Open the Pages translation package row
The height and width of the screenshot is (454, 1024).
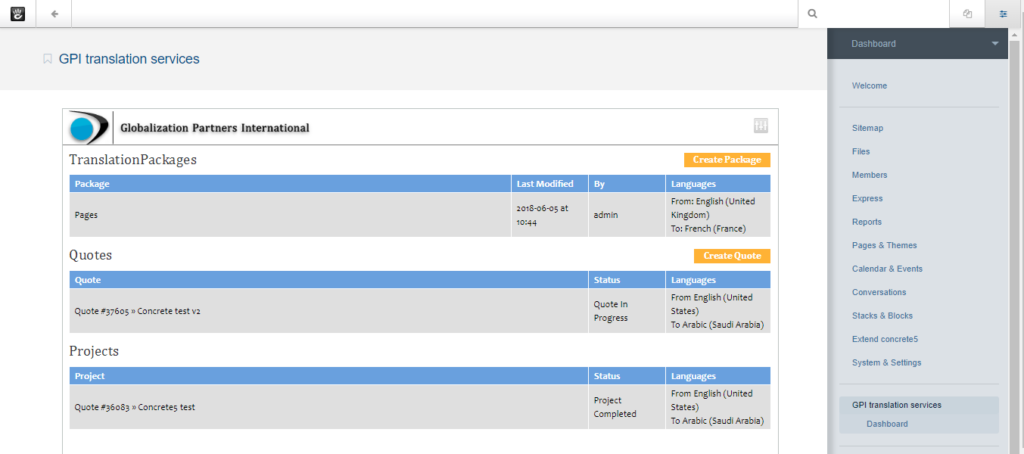pyautogui.click(x=86, y=214)
